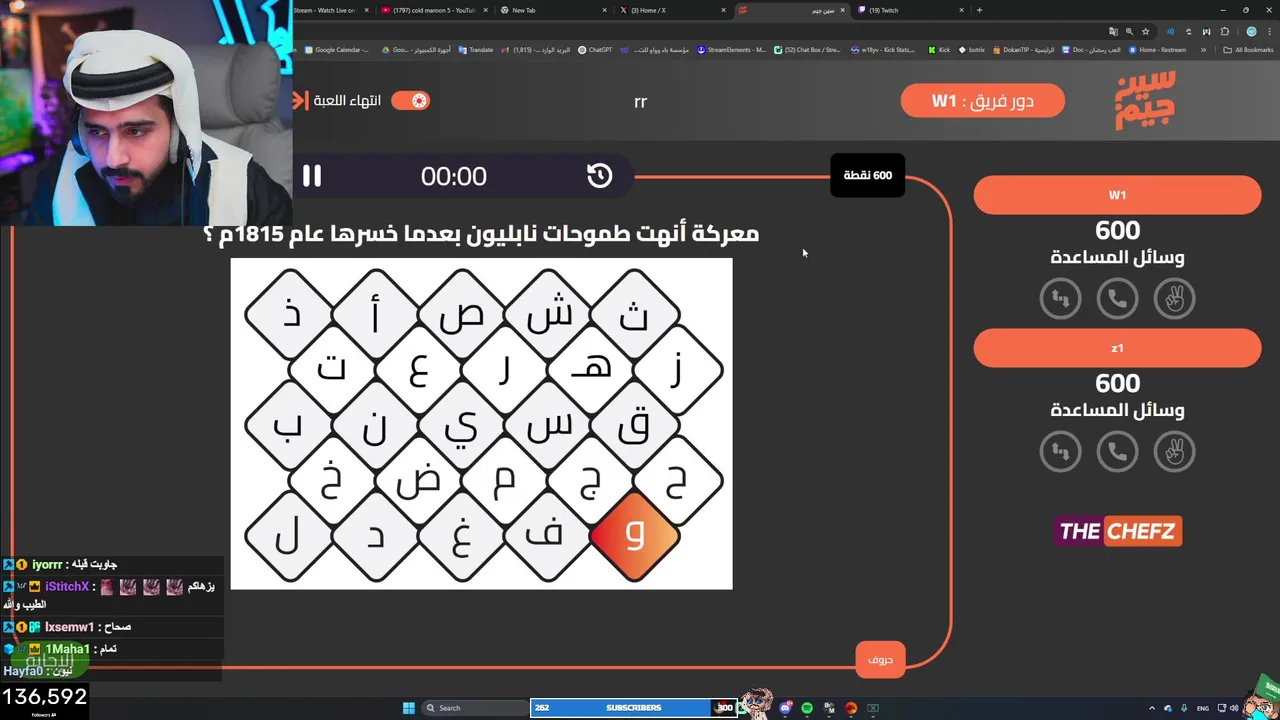The width and height of the screenshot is (1280, 720).
Task: Open Spotify from the taskbar
Action: pos(807,708)
